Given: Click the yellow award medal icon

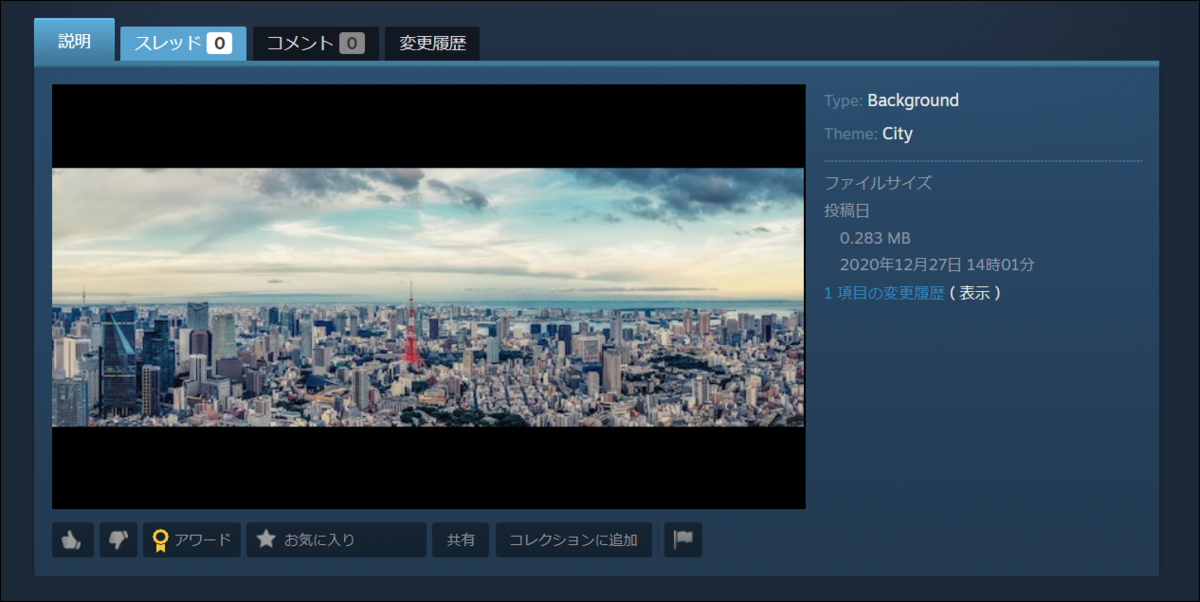Looking at the screenshot, I should click(159, 539).
